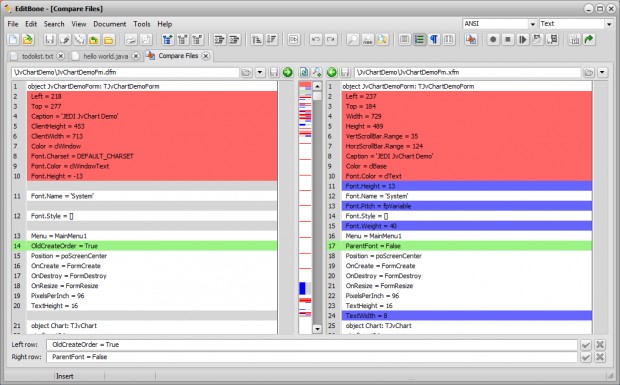Image resolution: width=620 pixels, height=385 pixels.
Task: Toggle the special characters pilcrow button
Action: (x=434, y=40)
